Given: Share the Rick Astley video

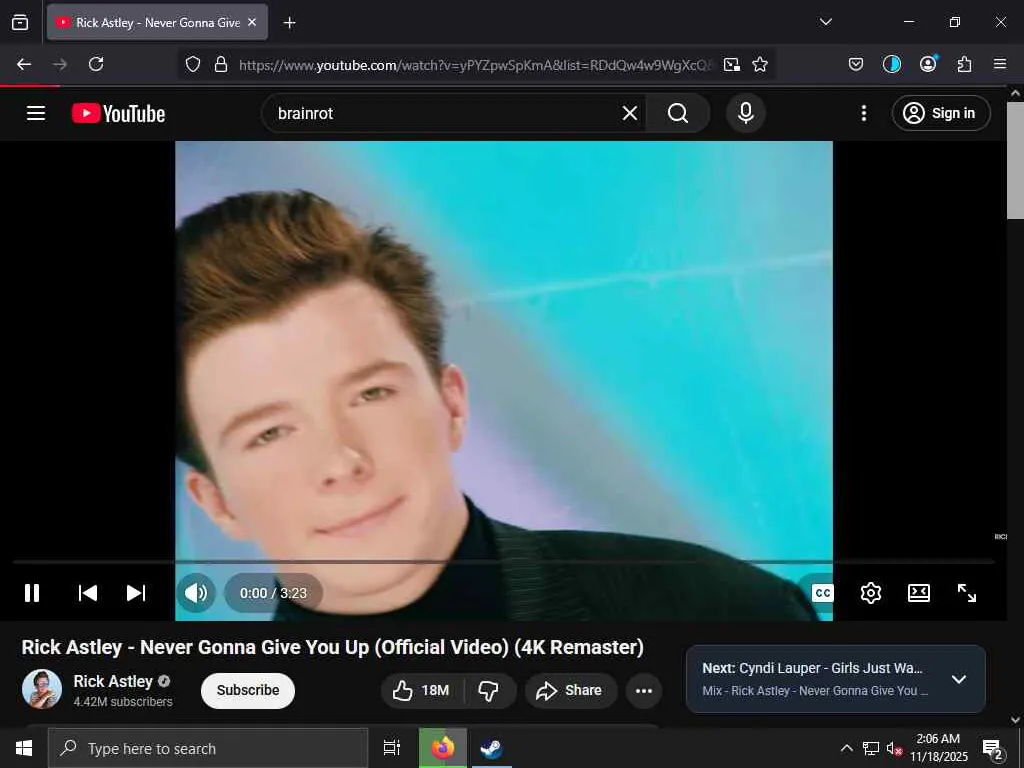Looking at the screenshot, I should click(570, 690).
